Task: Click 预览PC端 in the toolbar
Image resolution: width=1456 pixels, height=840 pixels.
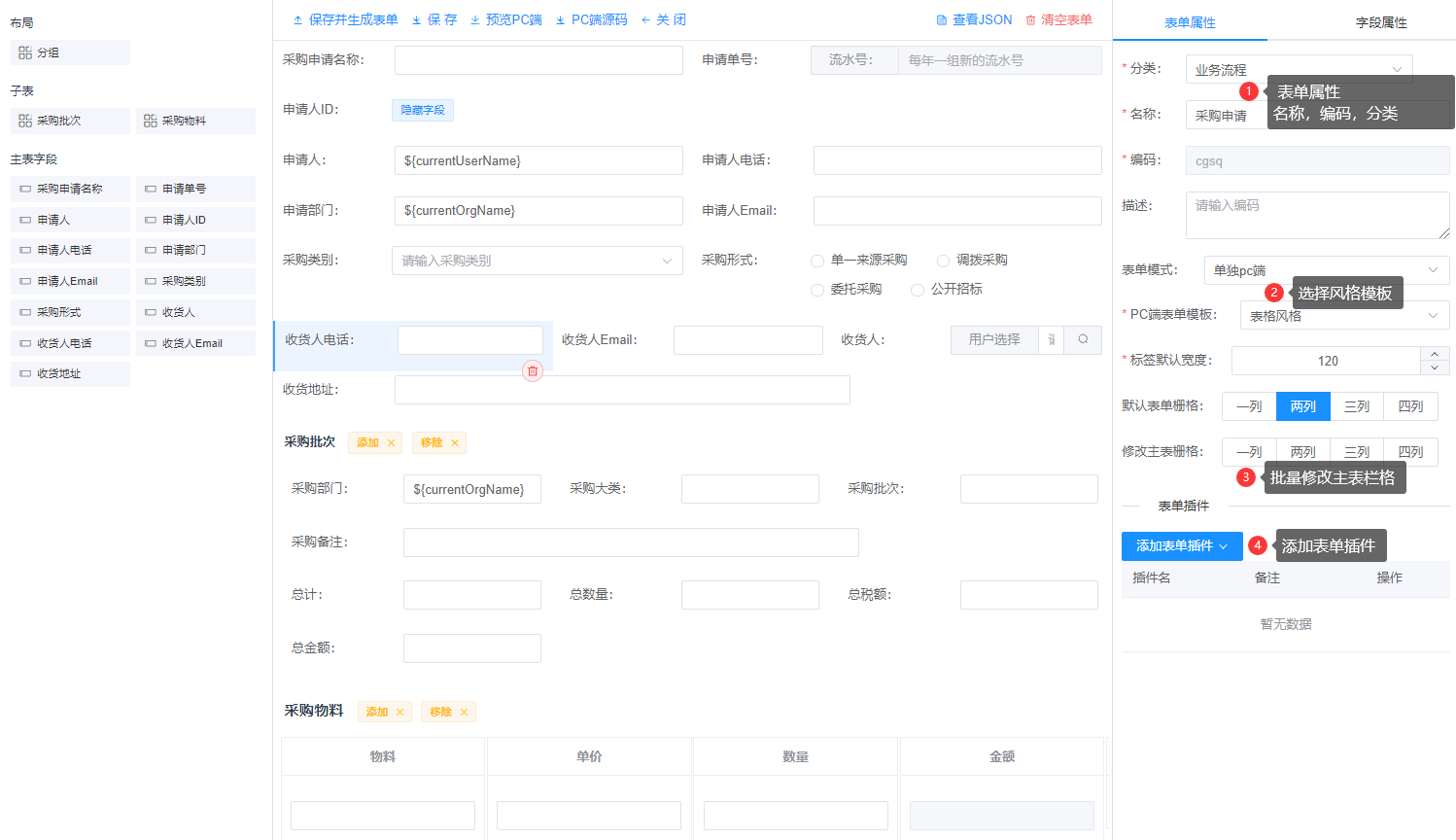Action: [505, 19]
